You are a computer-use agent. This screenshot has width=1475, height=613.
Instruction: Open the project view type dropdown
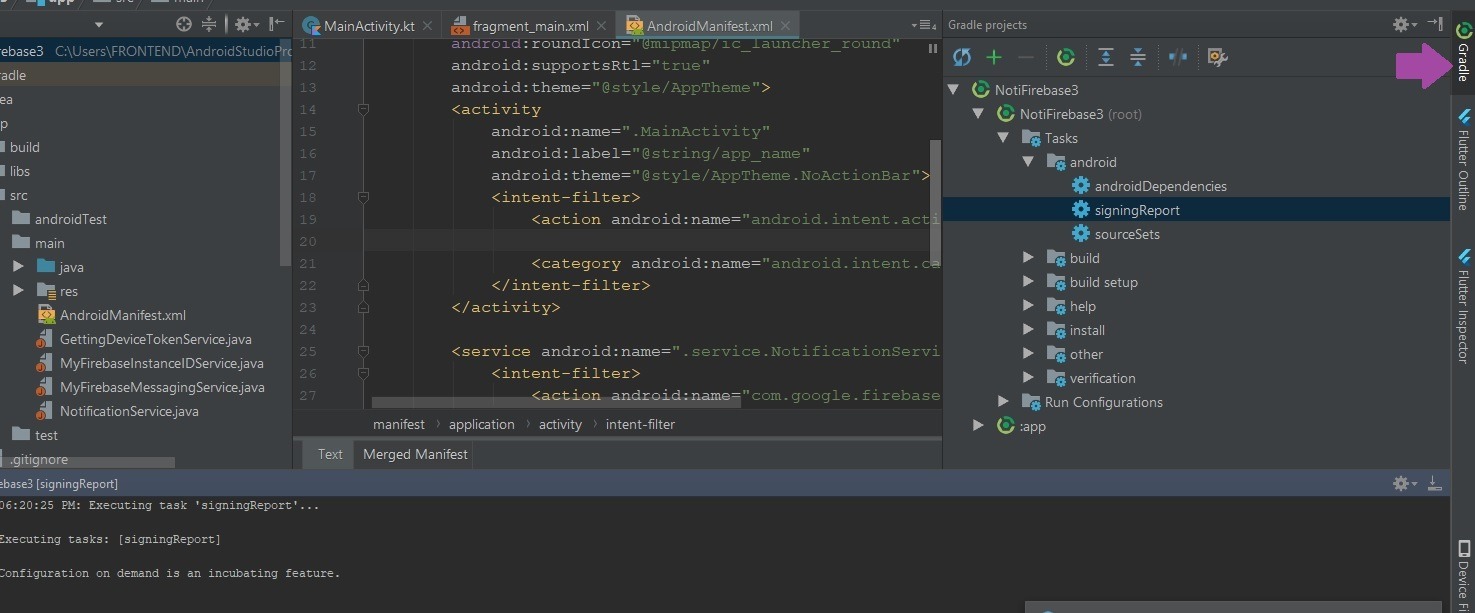[x=98, y=24]
